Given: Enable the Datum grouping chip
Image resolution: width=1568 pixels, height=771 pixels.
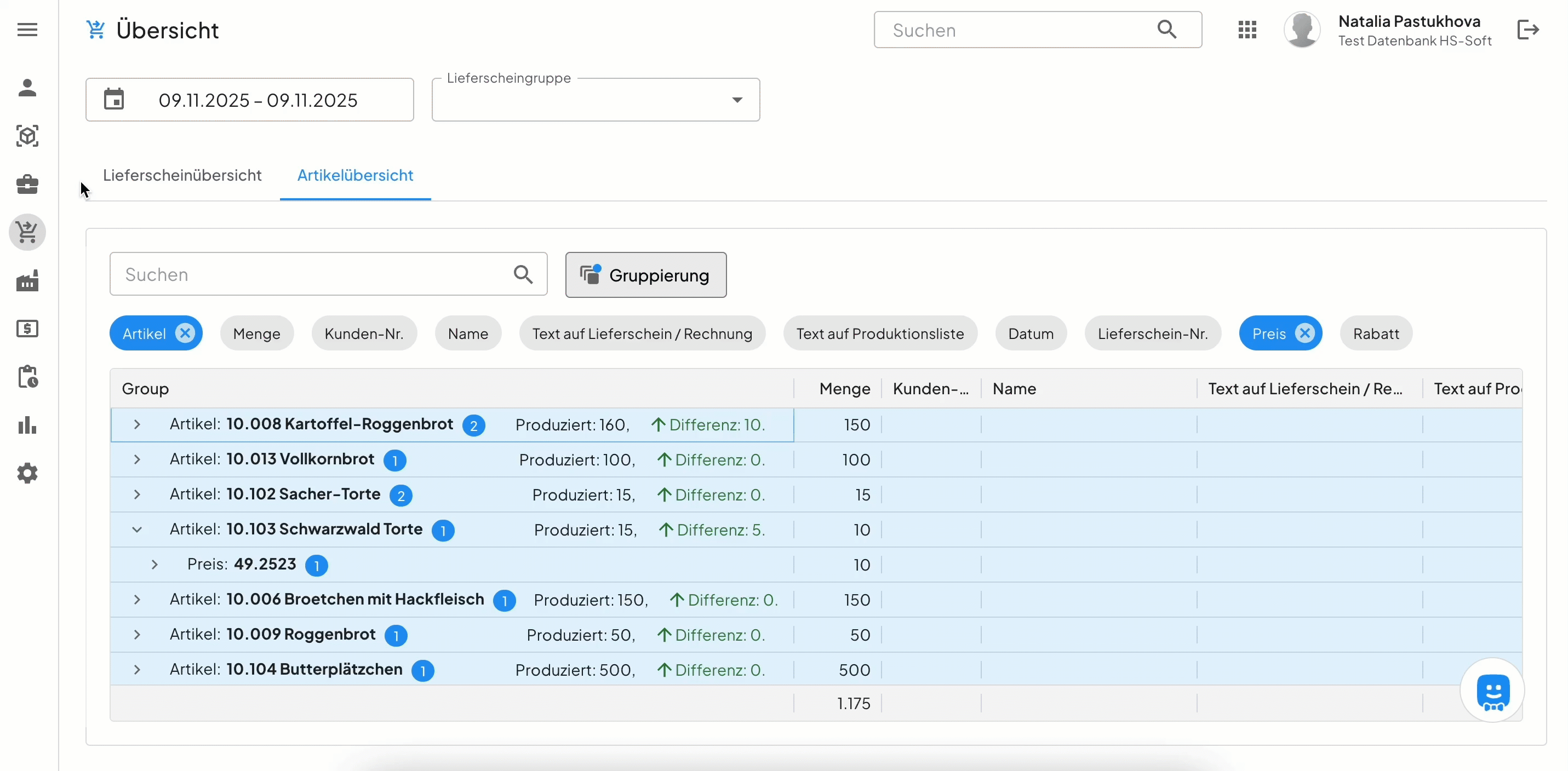Looking at the screenshot, I should [x=1031, y=333].
